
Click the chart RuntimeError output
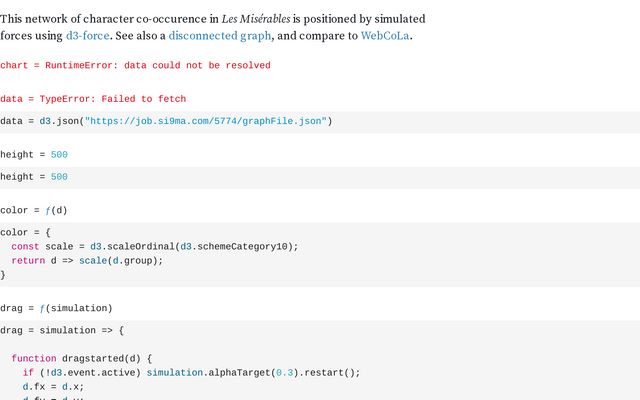point(135,65)
